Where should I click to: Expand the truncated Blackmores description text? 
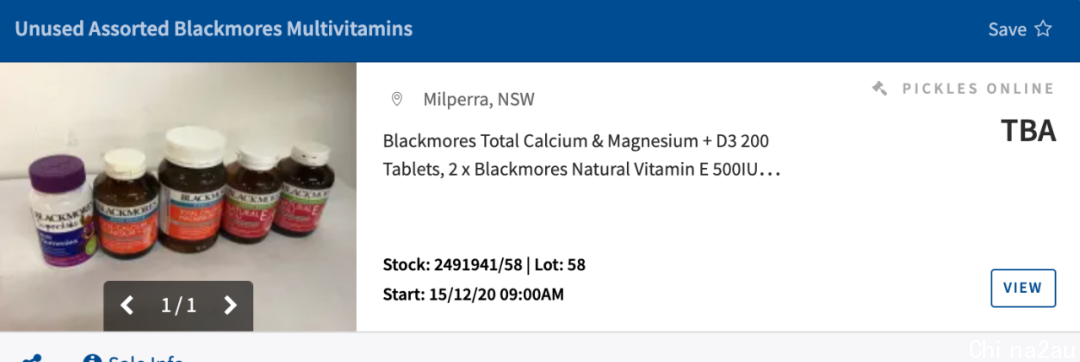tap(581, 155)
